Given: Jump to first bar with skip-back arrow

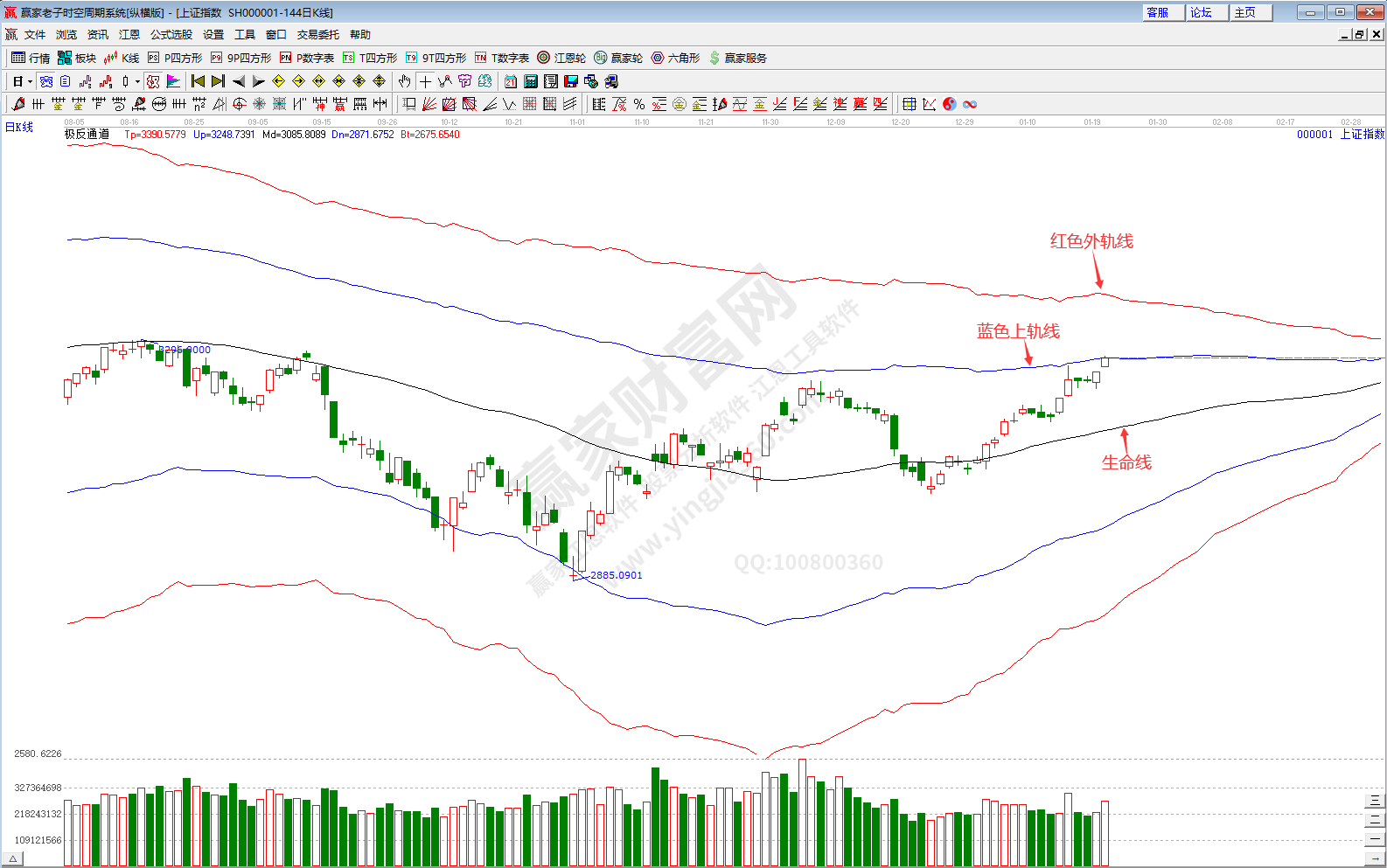Looking at the screenshot, I should [x=198, y=81].
